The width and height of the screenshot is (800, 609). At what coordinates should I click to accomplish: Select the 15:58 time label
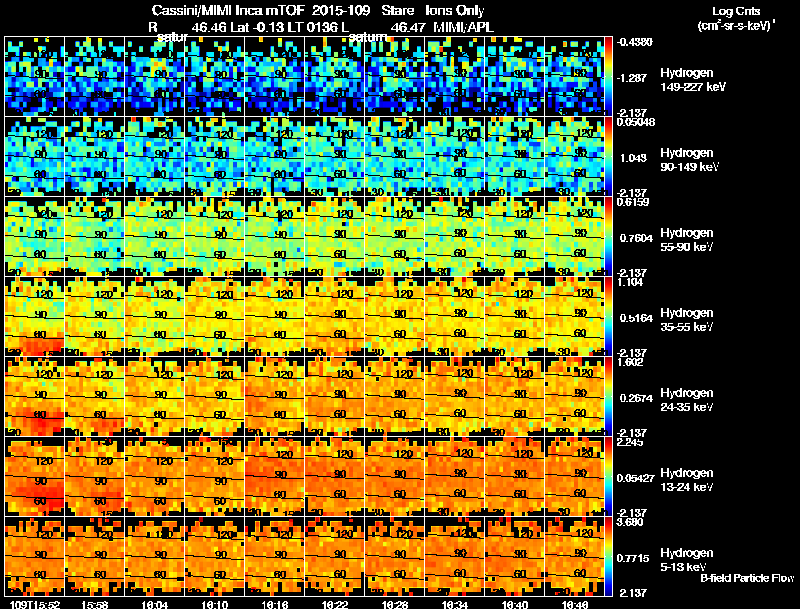pos(94,604)
